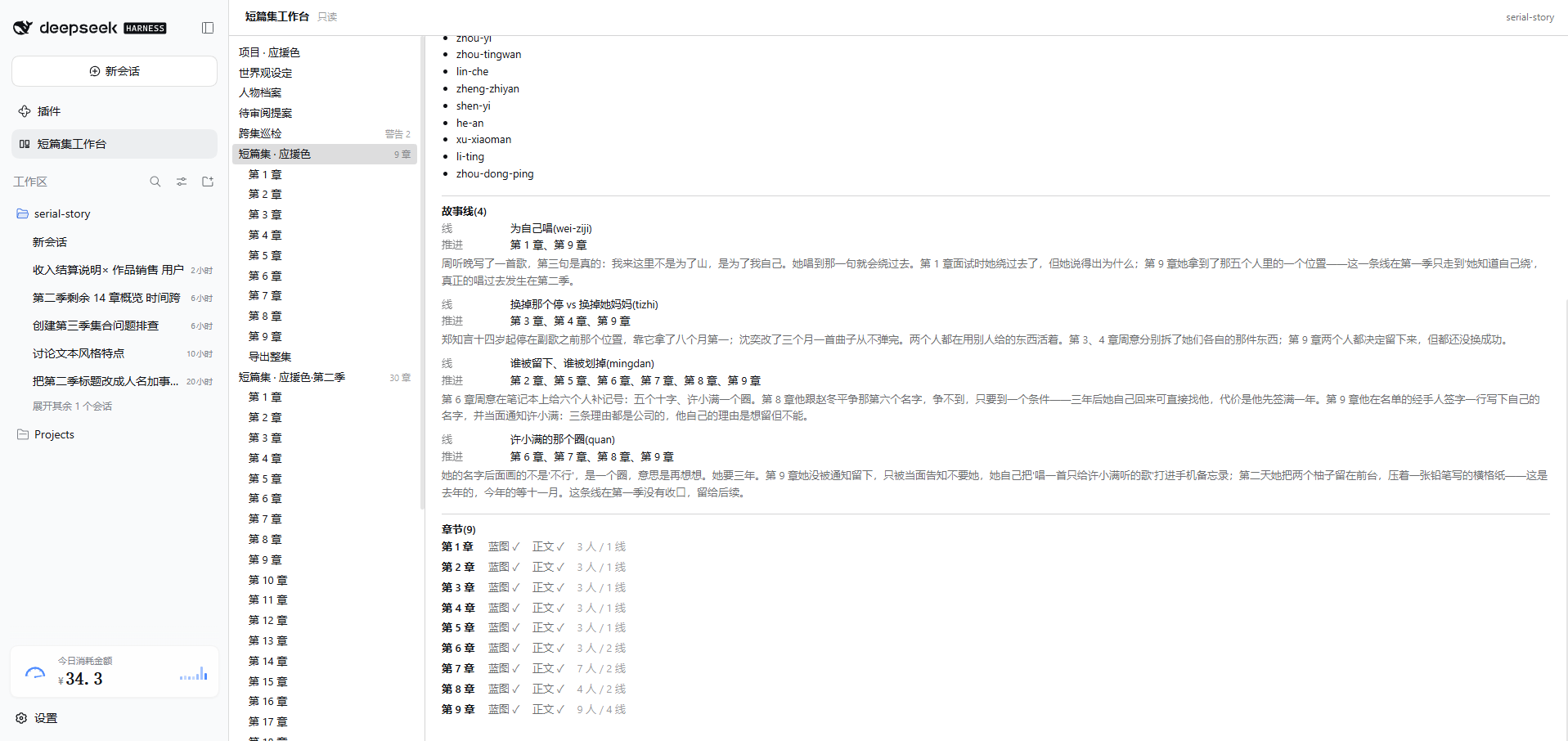1568x741 pixels.
Task: Click story line 为自己唱(wei-ziji)
Action: point(550,229)
